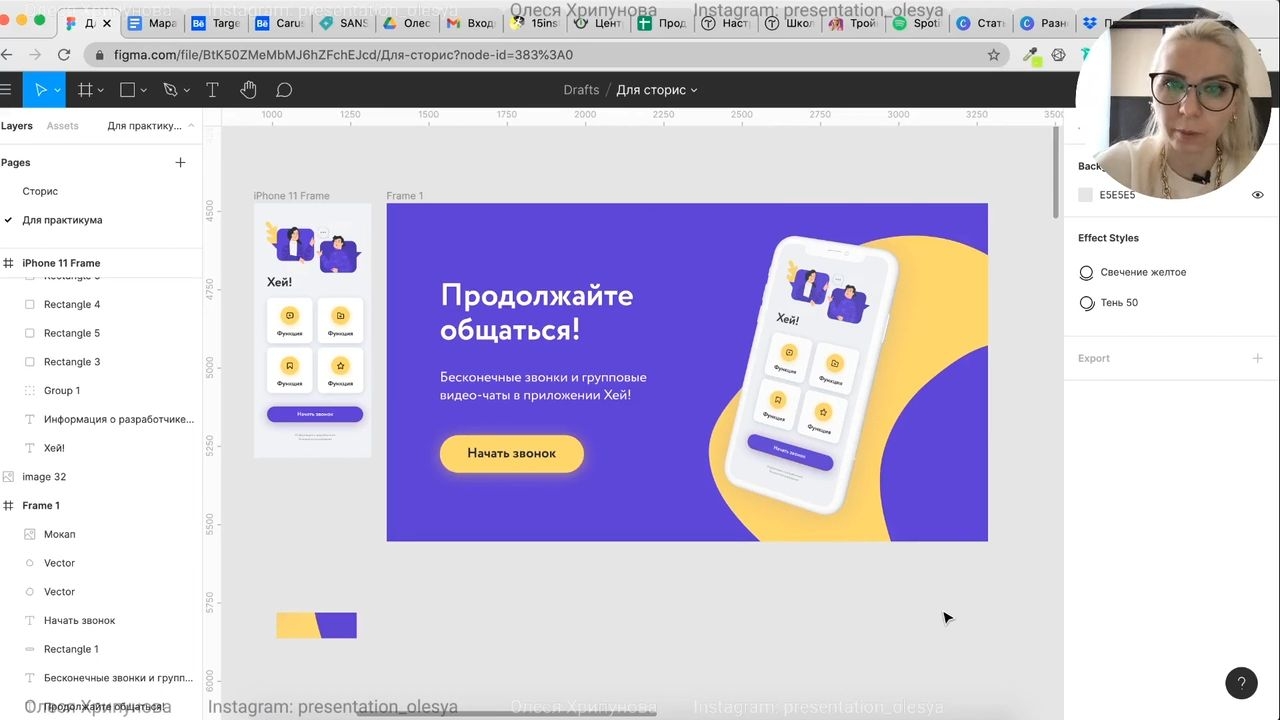This screenshot has width=1280, height=720.
Task: Expand the pages dropdown Для практику...
Action: 151,126
